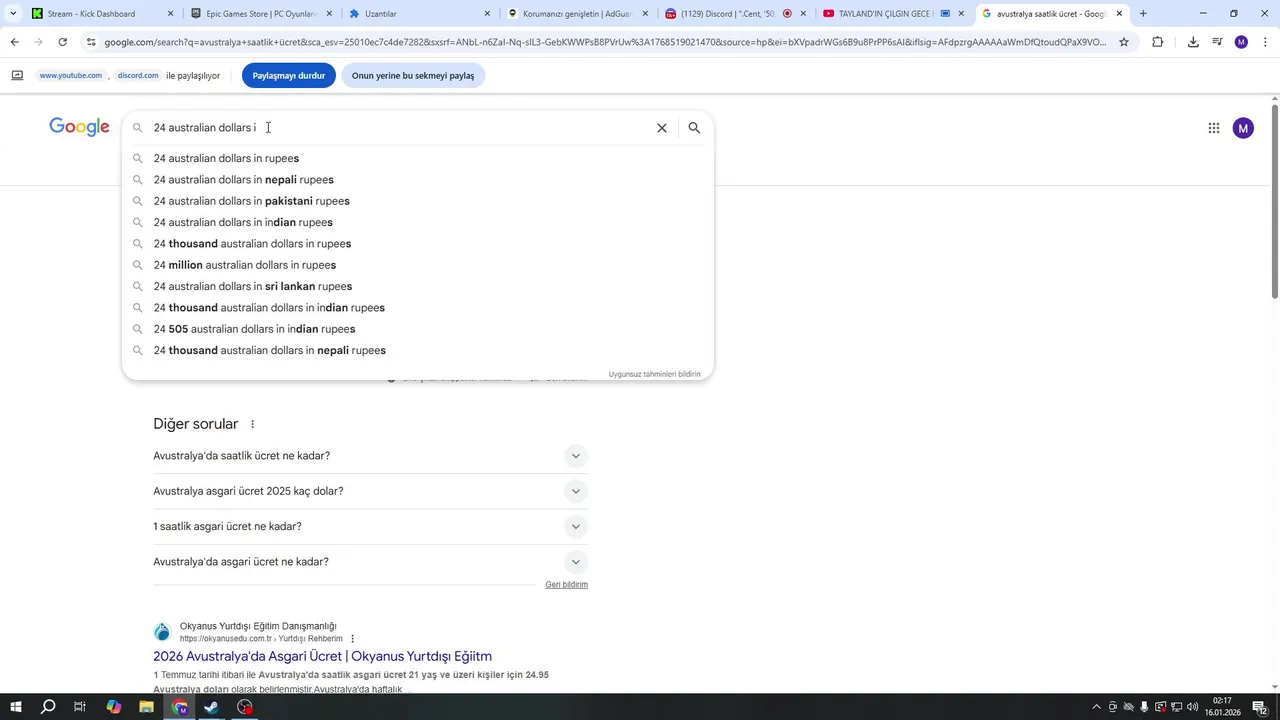
Task: Select suggestion '24 thousand australian dollars in nepali rupees'
Action: pos(418,350)
